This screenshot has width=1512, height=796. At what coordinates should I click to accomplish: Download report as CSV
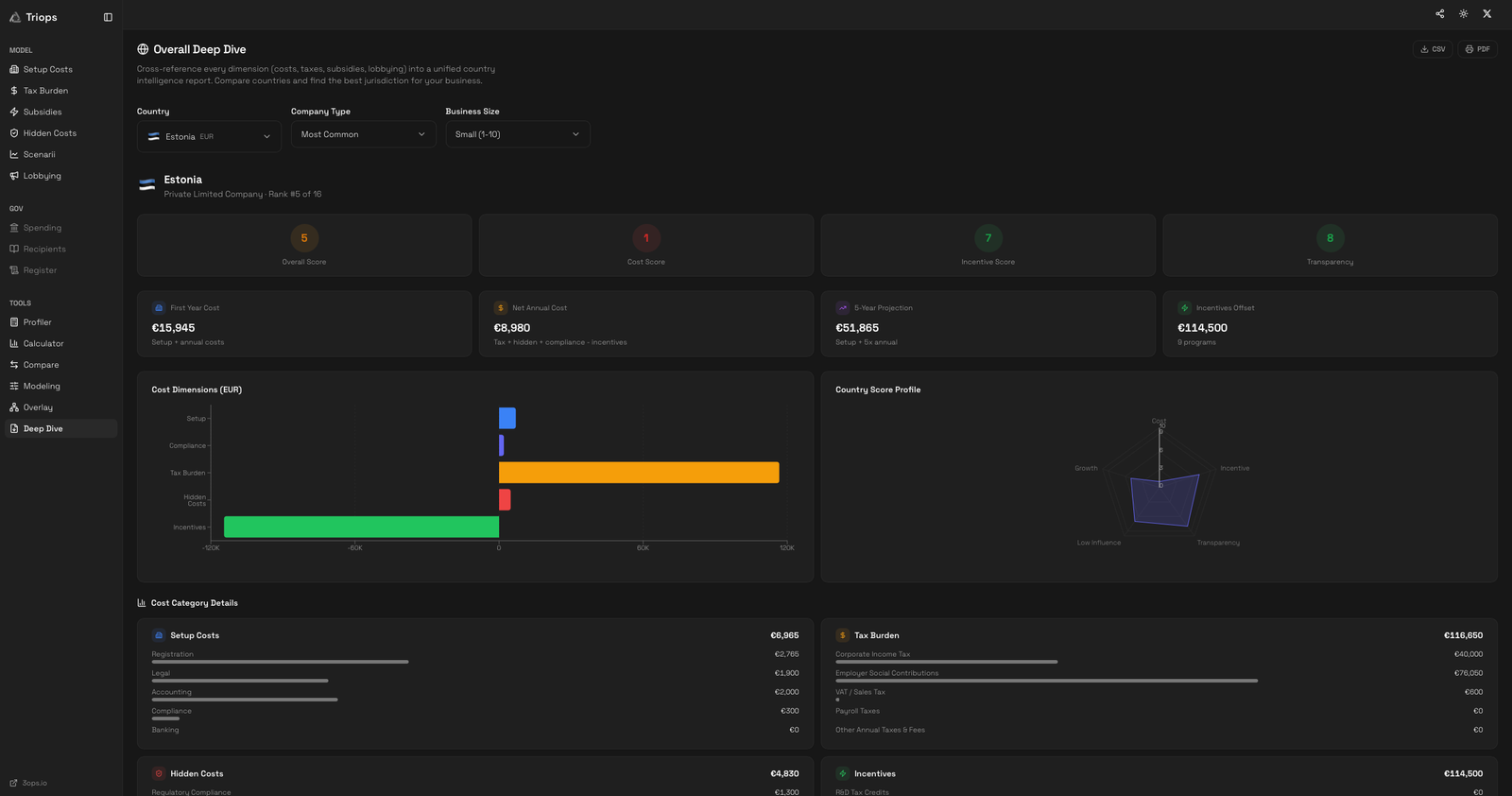[1432, 49]
